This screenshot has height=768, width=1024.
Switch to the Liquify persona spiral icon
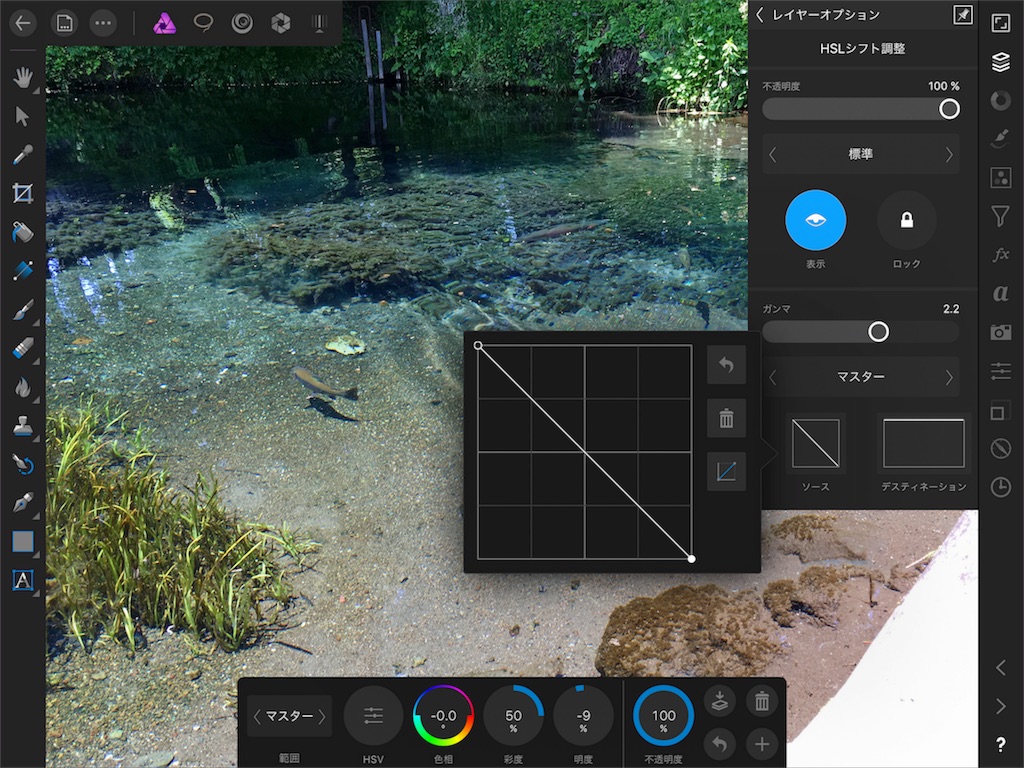(242, 24)
